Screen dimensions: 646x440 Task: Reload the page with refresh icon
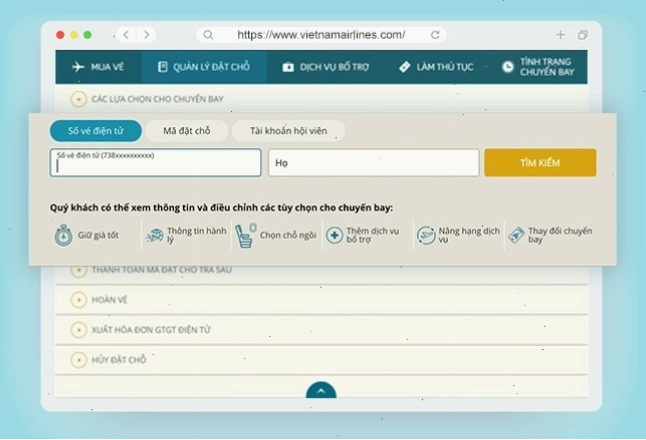click(x=435, y=35)
